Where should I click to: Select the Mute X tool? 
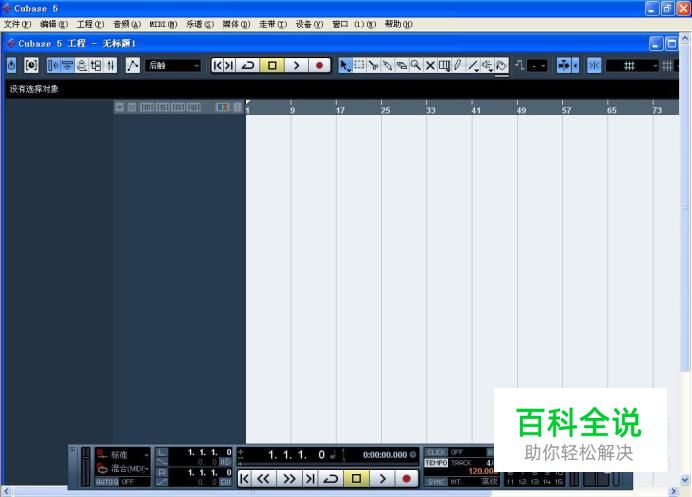[430, 65]
